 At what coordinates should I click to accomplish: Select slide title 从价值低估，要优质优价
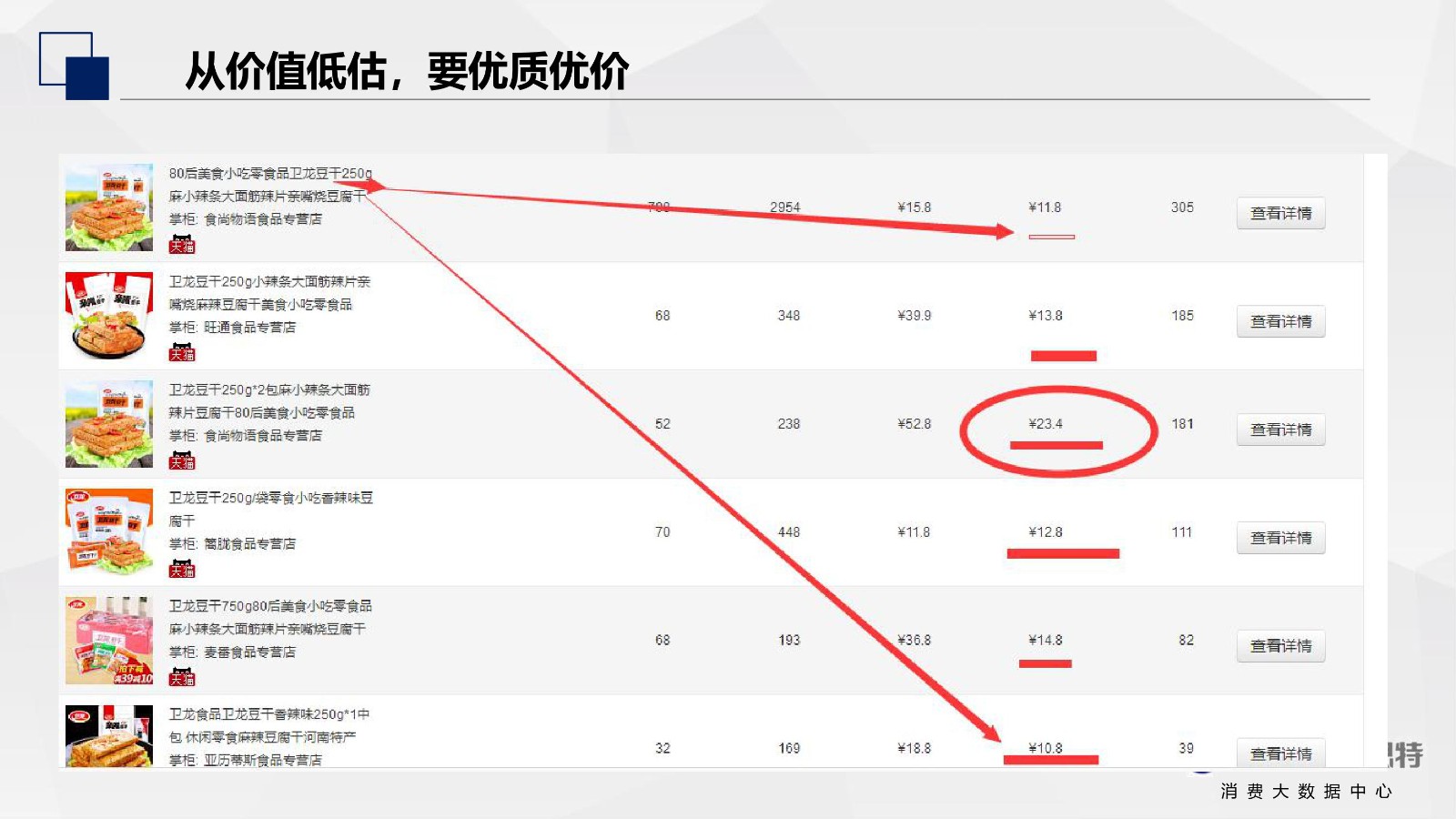(407, 71)
